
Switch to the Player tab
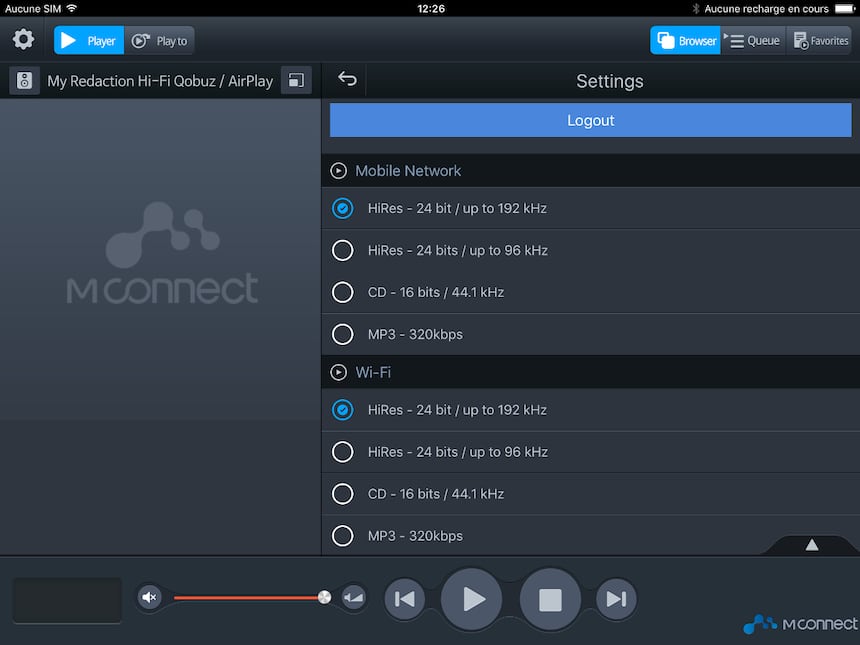coord(89,41)
